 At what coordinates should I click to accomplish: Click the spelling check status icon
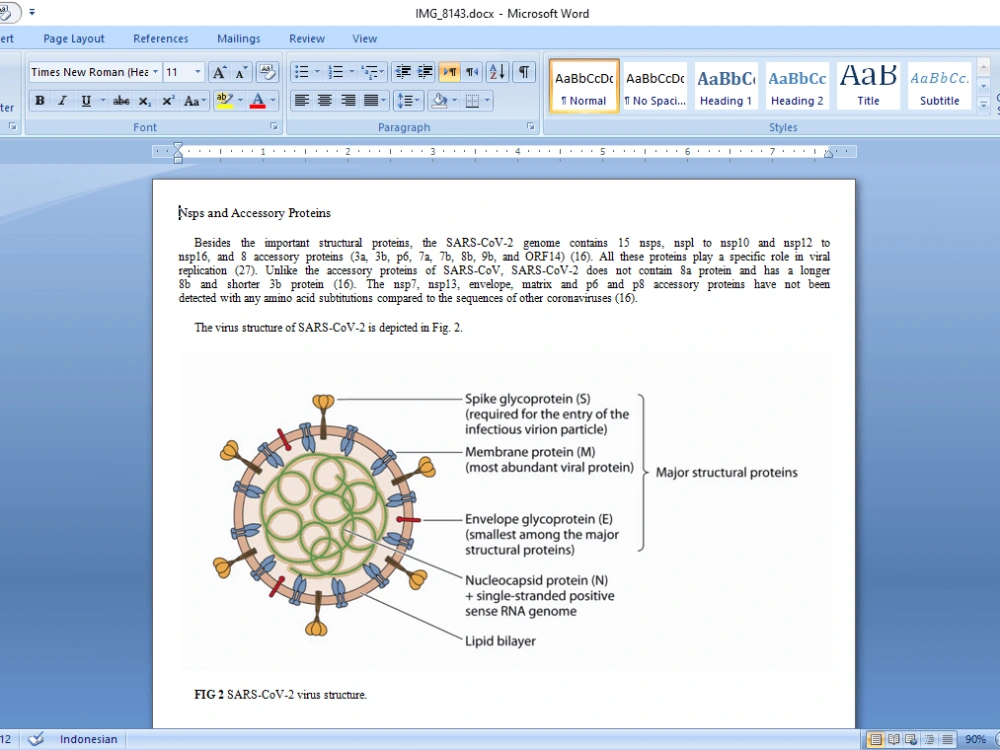(36, 739)
